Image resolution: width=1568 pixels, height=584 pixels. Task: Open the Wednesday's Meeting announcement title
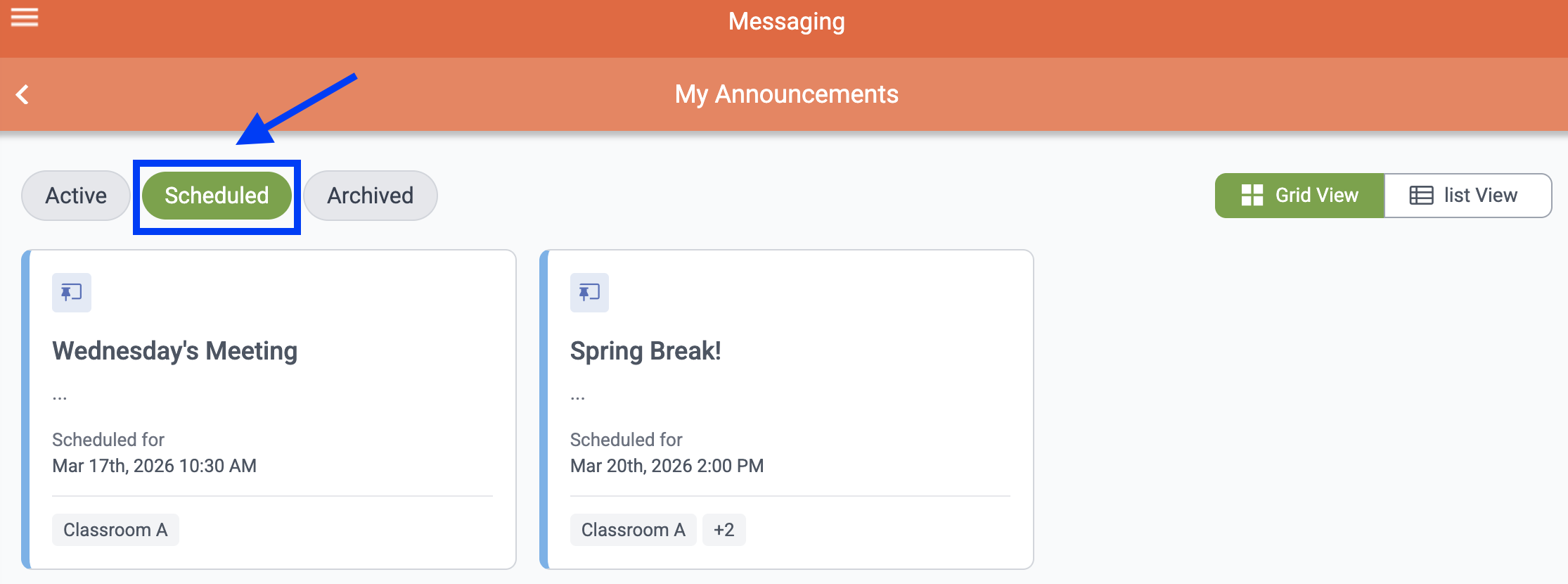(175, 350)
